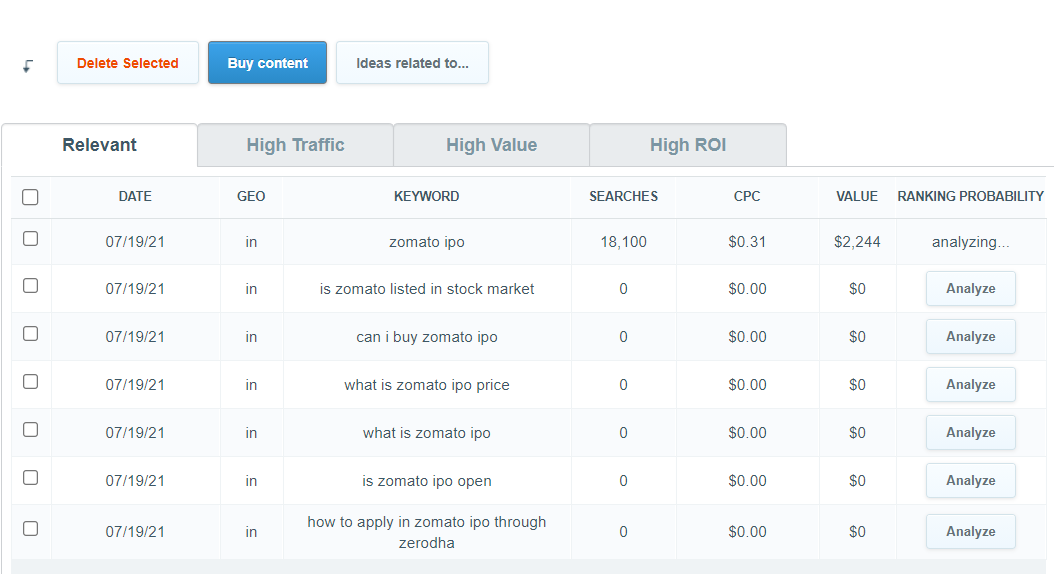The width and height of the screenshot is (1054, 574).
Task: Click the 'zomato ipo' keyword cell
Action: coord(427,242)
